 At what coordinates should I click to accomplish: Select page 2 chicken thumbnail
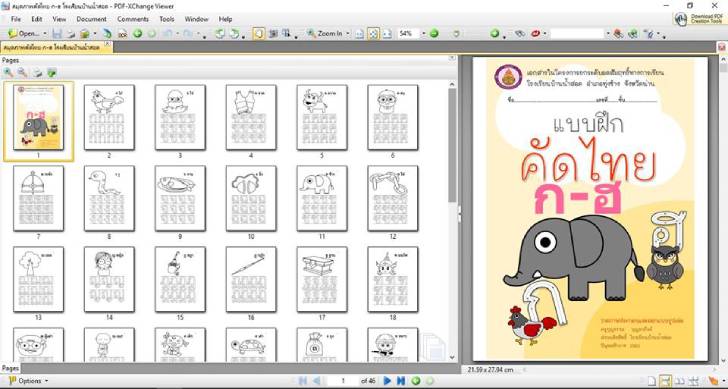[109, 117]
